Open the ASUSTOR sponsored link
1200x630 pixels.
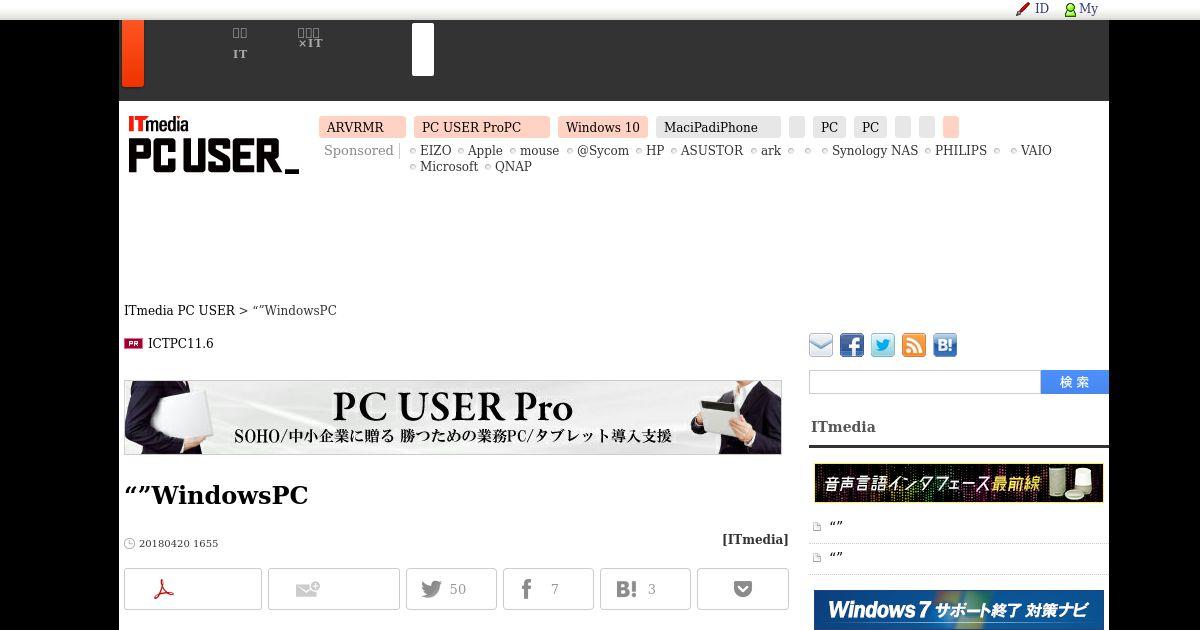coord(712,150)
